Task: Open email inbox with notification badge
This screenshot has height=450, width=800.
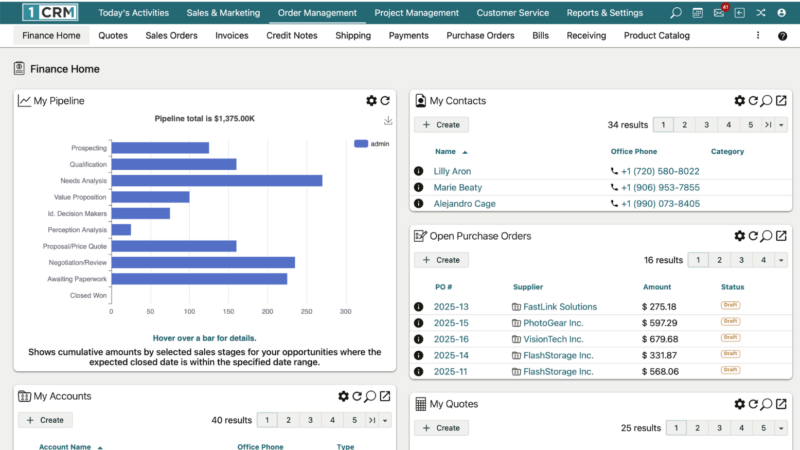Action: point(719,13)
